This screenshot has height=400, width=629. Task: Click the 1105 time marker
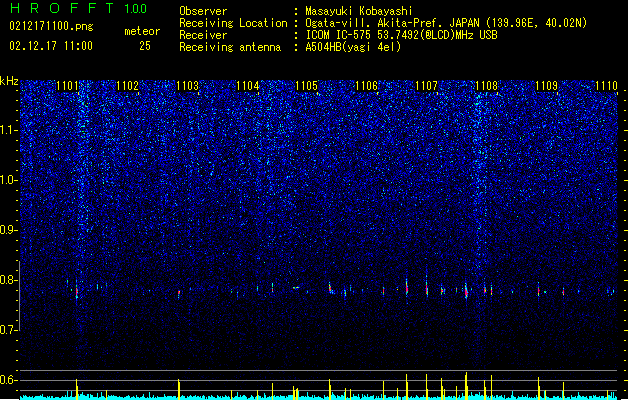click(x=306, y=86)
